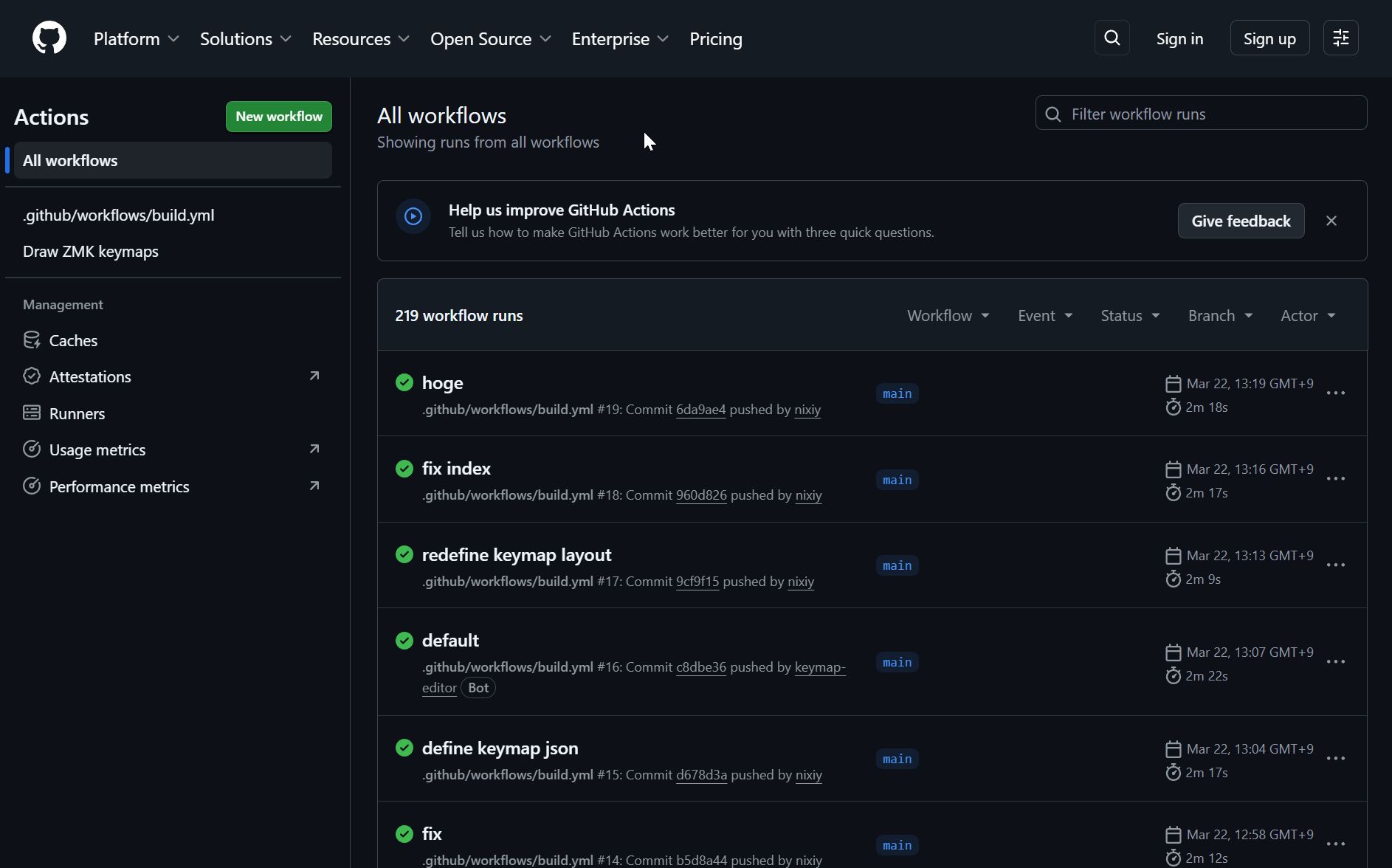The image size is (1392, 868).
Task: Click the Sign up button
Action: [x=1269, y=38]
